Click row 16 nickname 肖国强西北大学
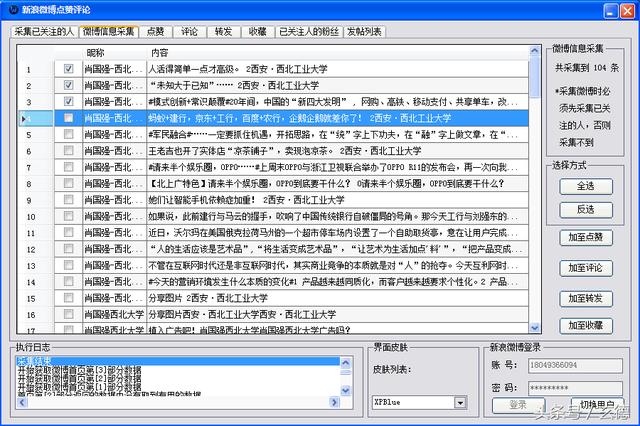The height and width of the screenshot is (426, 640). [x=114, y=314]
